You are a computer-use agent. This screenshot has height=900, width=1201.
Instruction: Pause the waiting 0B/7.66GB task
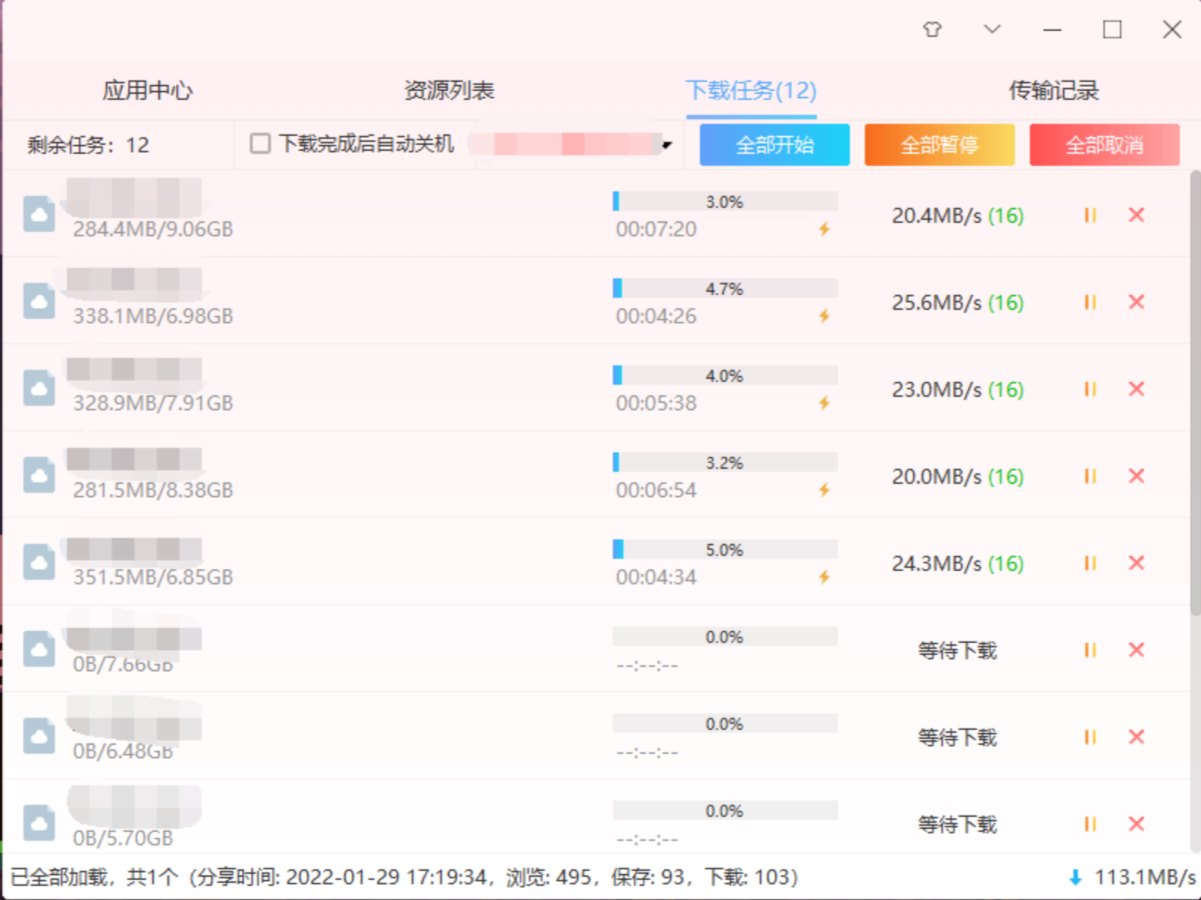(x=1090, y=650)
